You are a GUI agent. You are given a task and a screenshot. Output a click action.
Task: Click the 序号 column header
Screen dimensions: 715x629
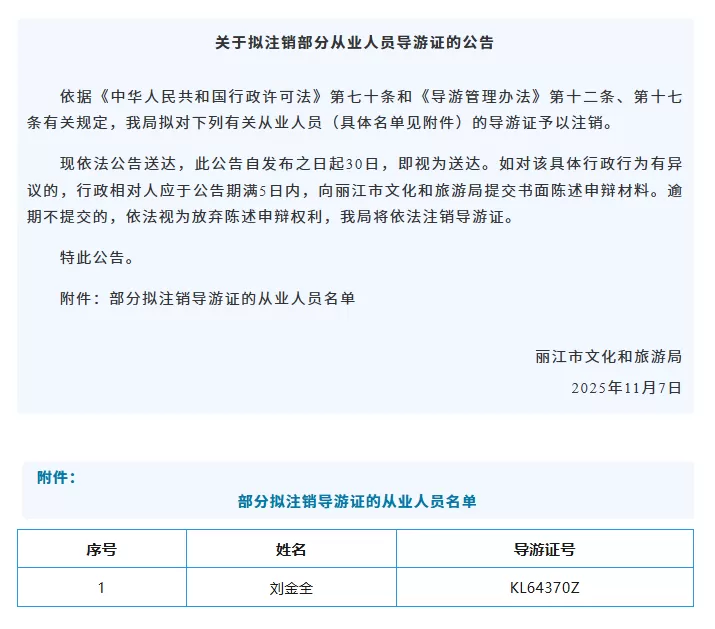[101, 549]
